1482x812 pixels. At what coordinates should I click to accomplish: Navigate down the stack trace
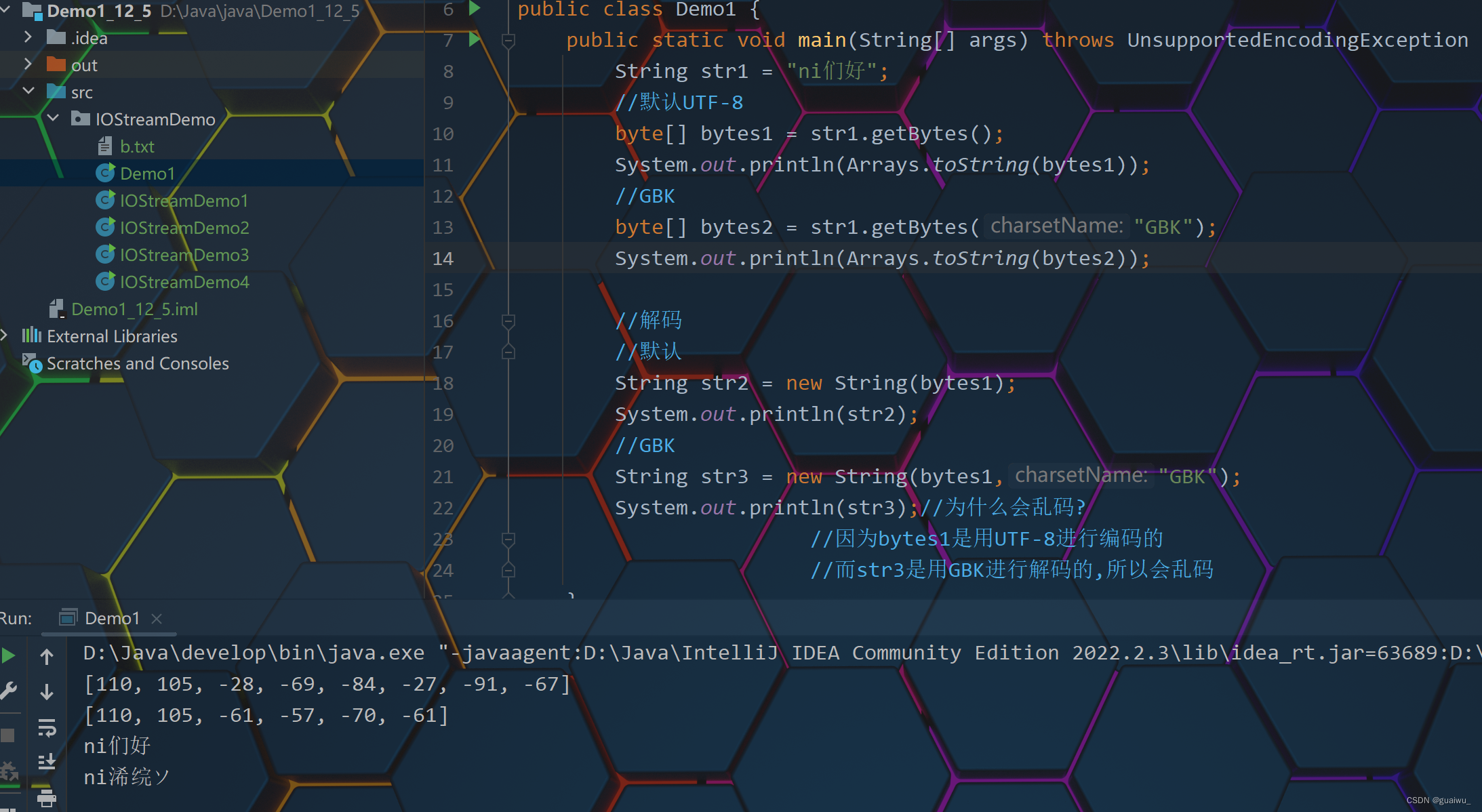coord(46,691)
